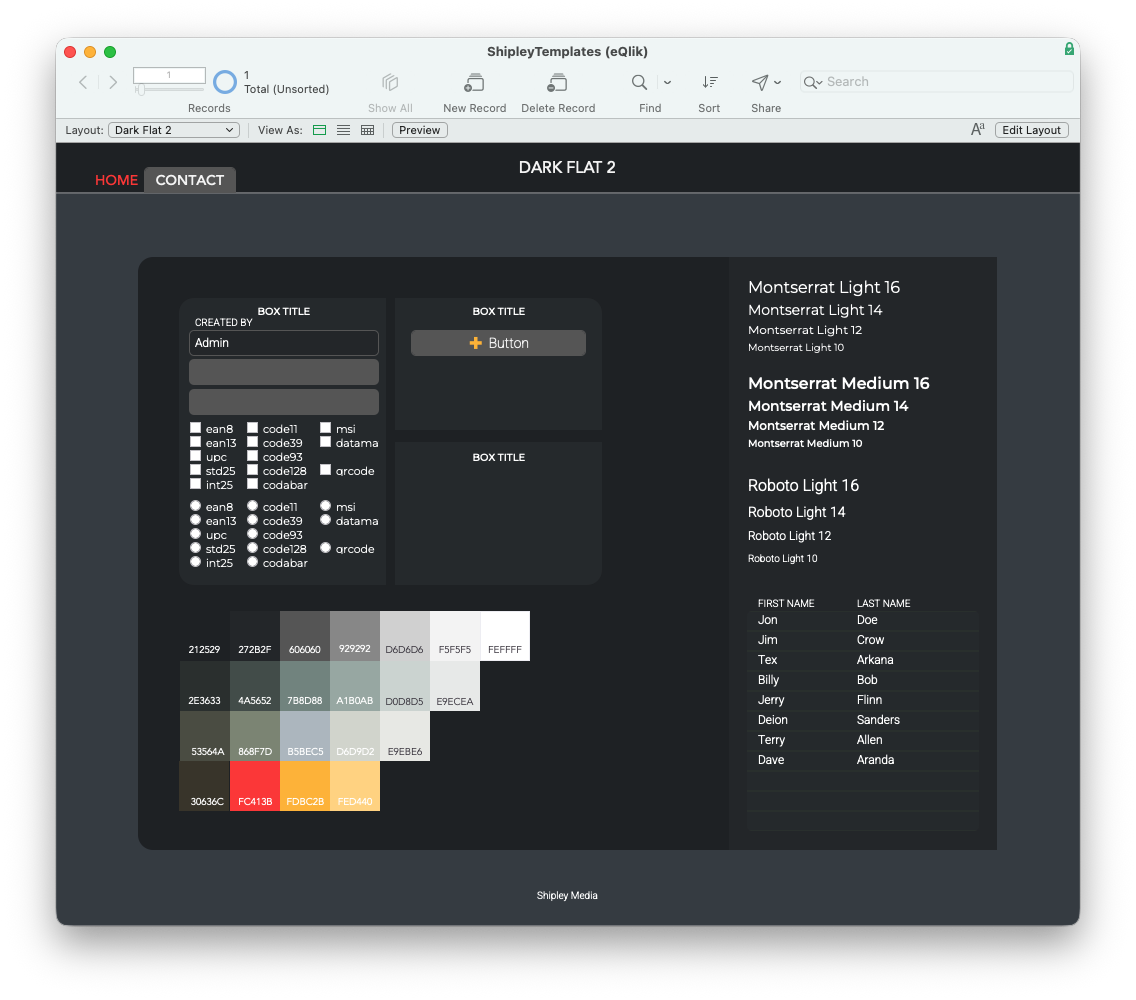Screen dimensions: 1136x1000
Task: Click the Delete Record toolbar icon
Action: point(557,83)
